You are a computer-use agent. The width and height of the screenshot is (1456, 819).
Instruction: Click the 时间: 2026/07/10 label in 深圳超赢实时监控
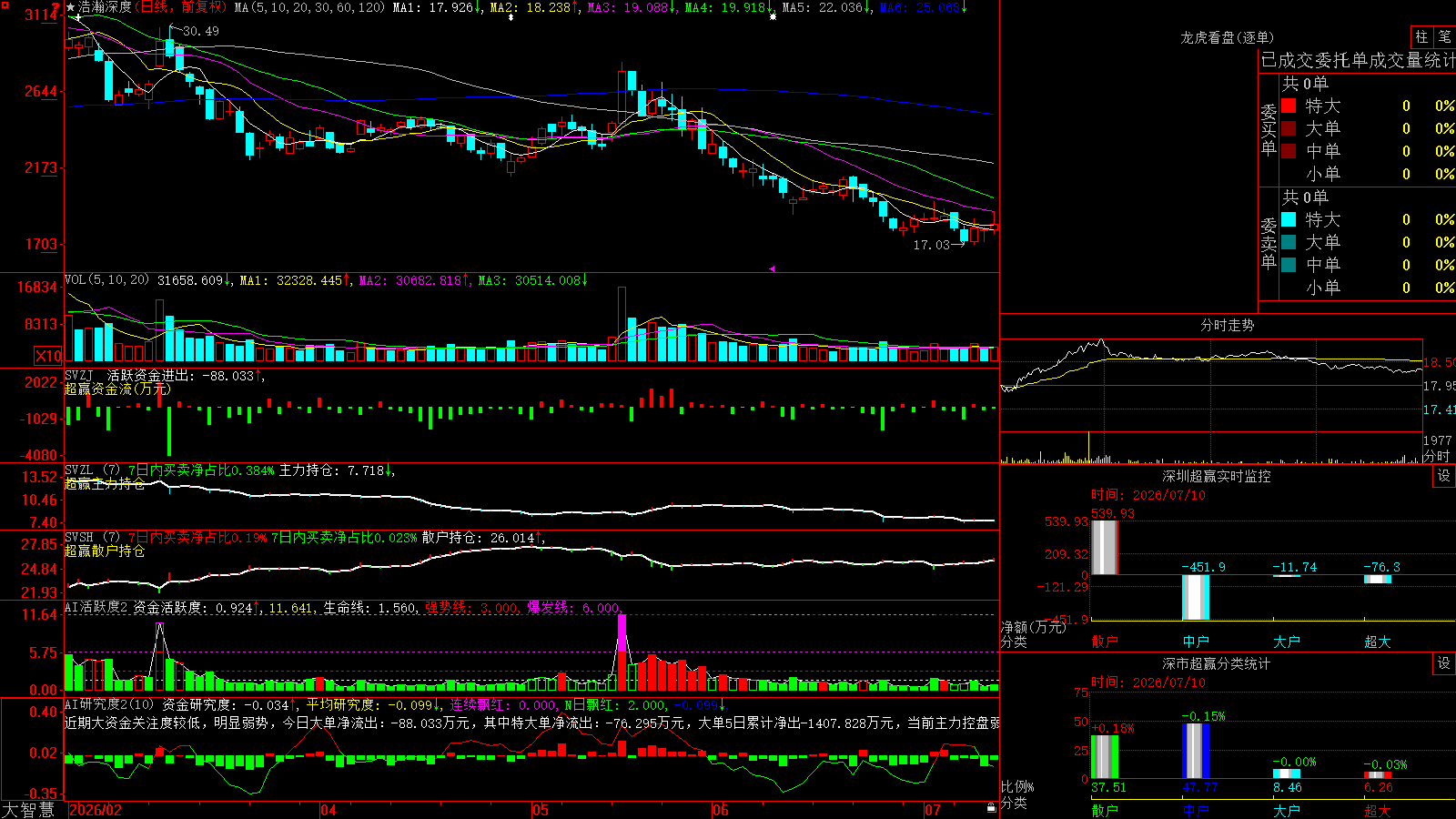pyautogui.click(x=1148, y=495)
